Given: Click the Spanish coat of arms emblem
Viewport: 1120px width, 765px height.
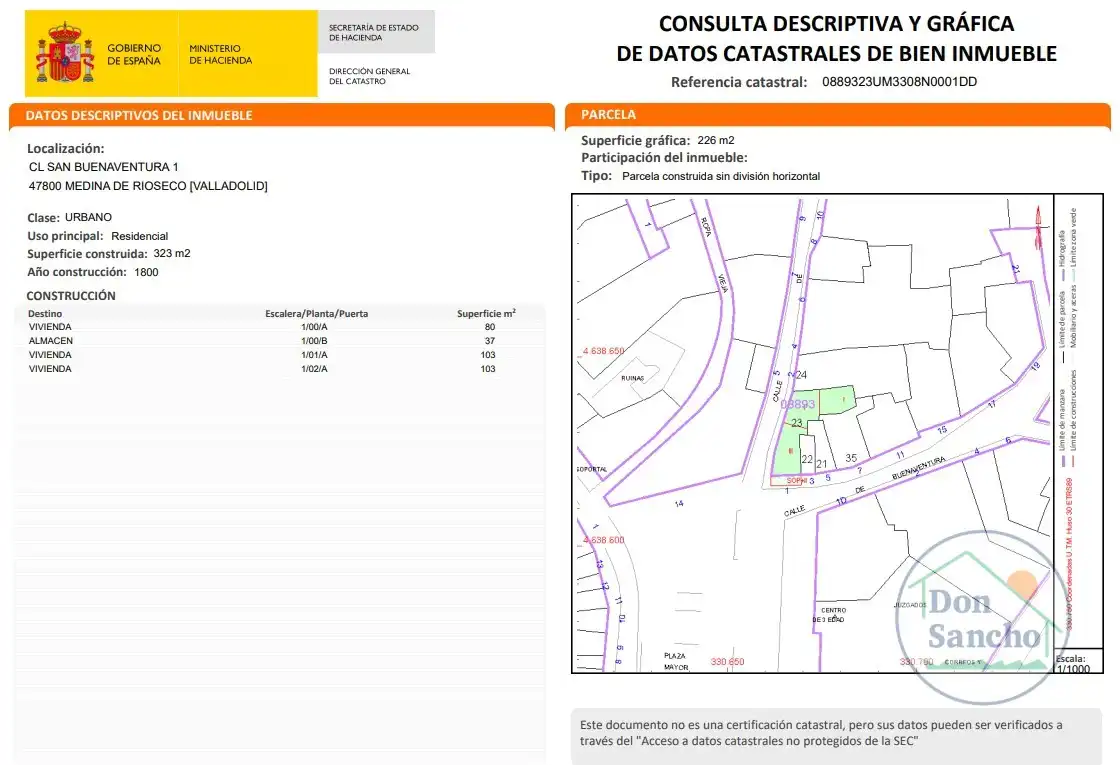Looking at the screenshot, I should [65, 52].
